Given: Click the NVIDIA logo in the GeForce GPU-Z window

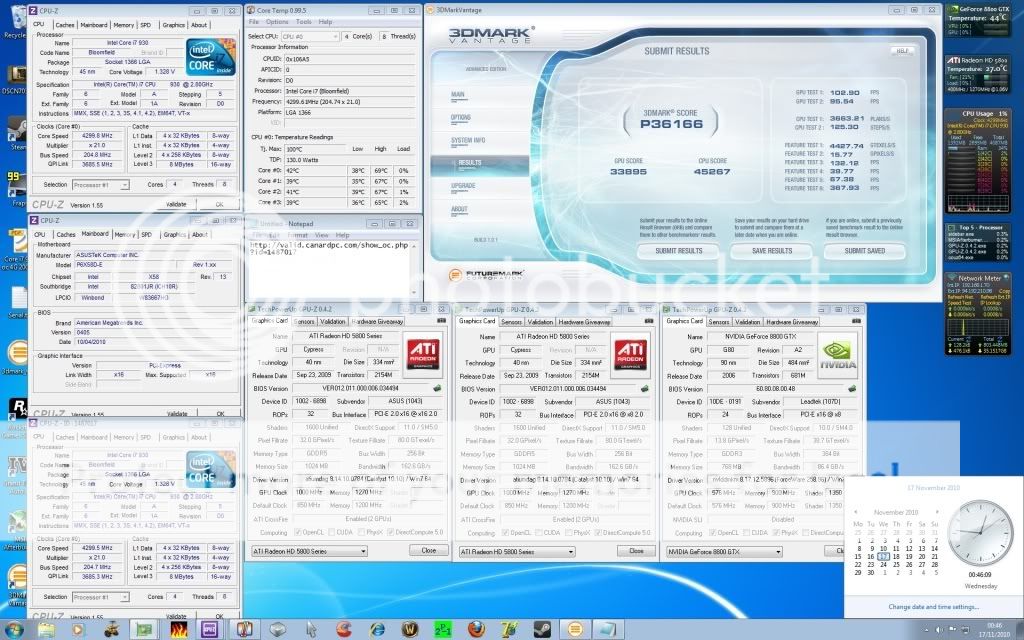Looking at the screenshot, I should [835, 353].
